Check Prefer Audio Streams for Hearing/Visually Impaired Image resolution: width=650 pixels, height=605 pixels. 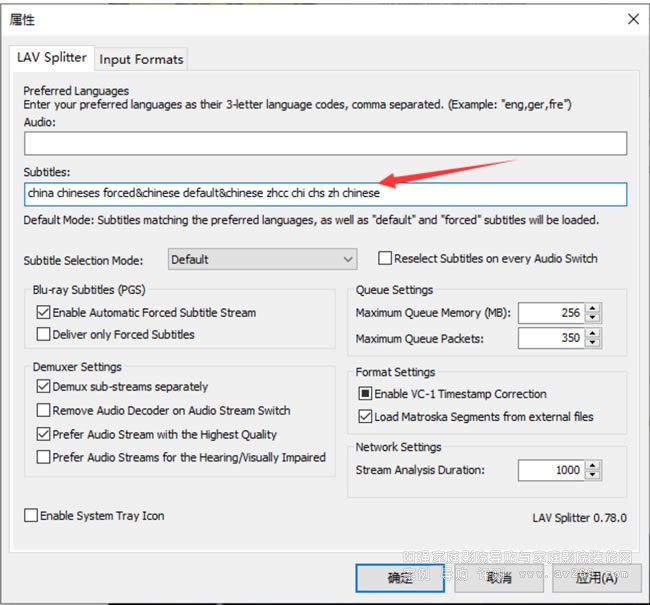[x=44, y=458]
